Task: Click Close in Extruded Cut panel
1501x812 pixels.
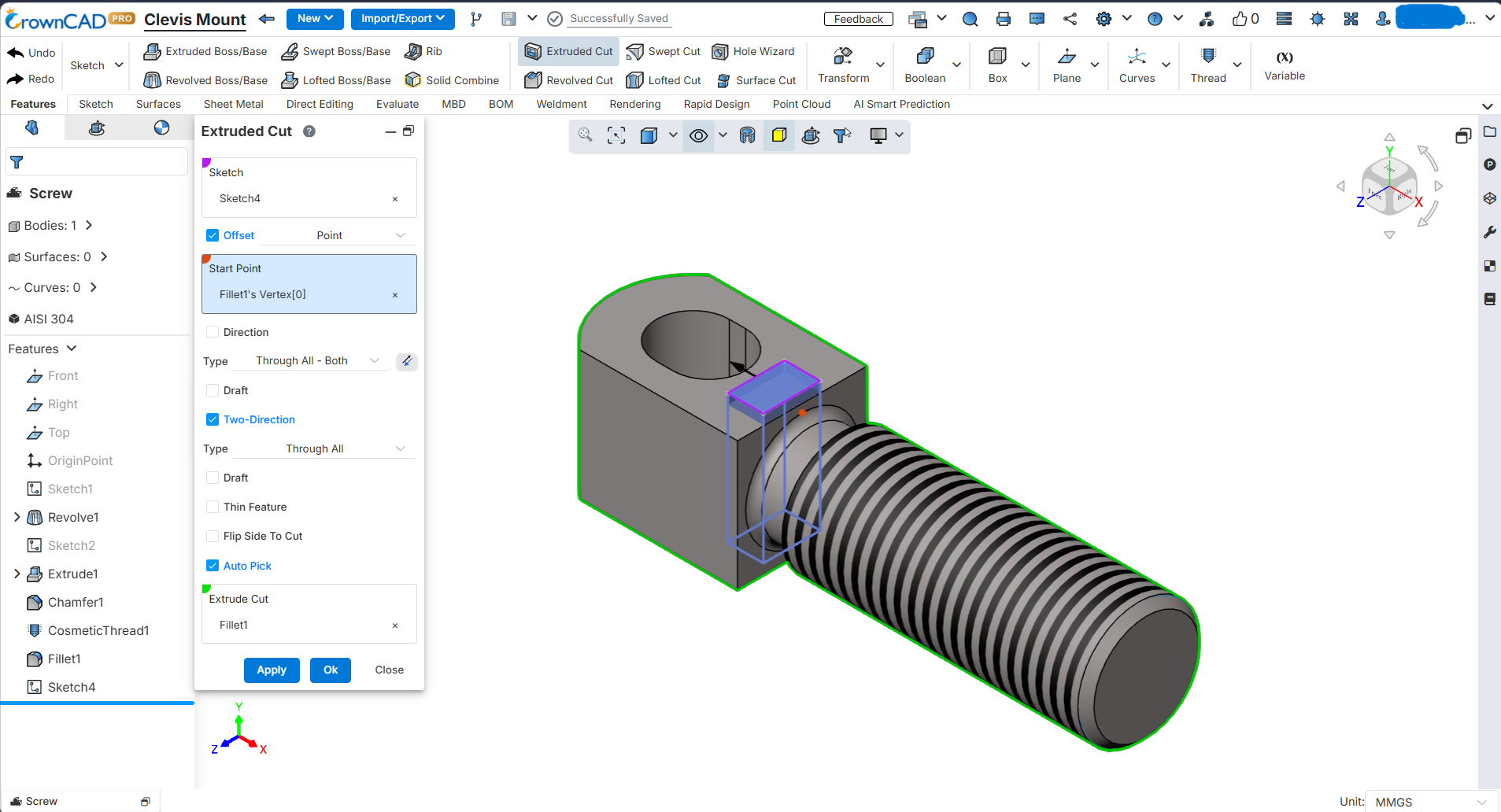Action: coord(390,670)
